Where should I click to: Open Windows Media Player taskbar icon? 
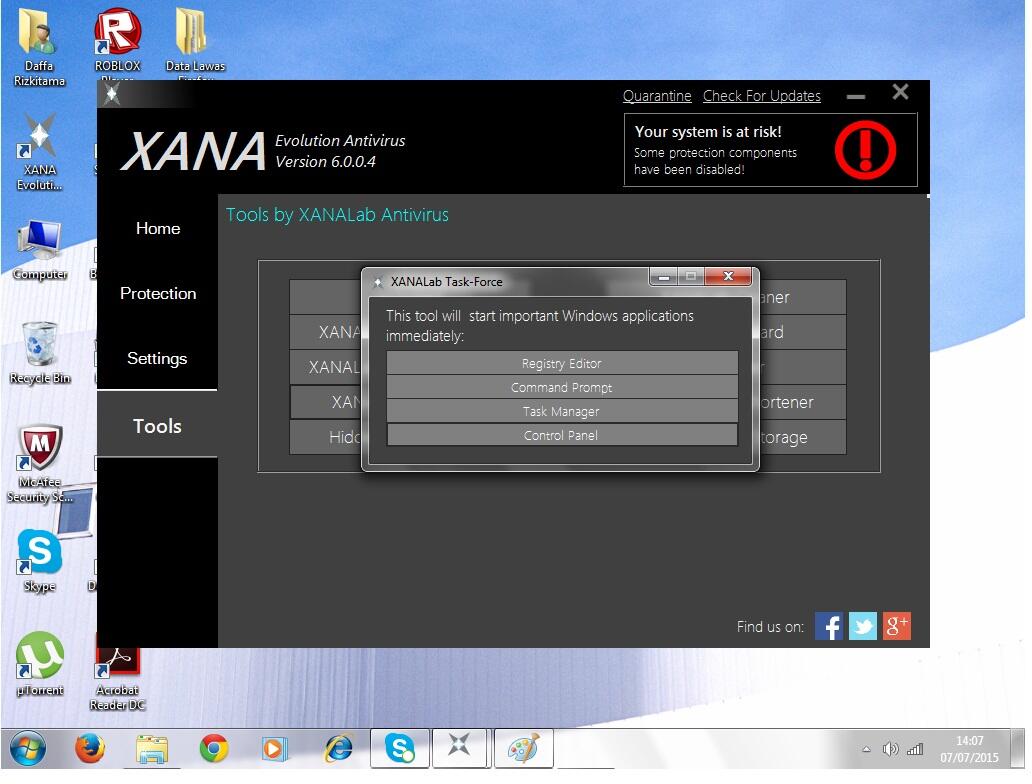click(274, 749)
